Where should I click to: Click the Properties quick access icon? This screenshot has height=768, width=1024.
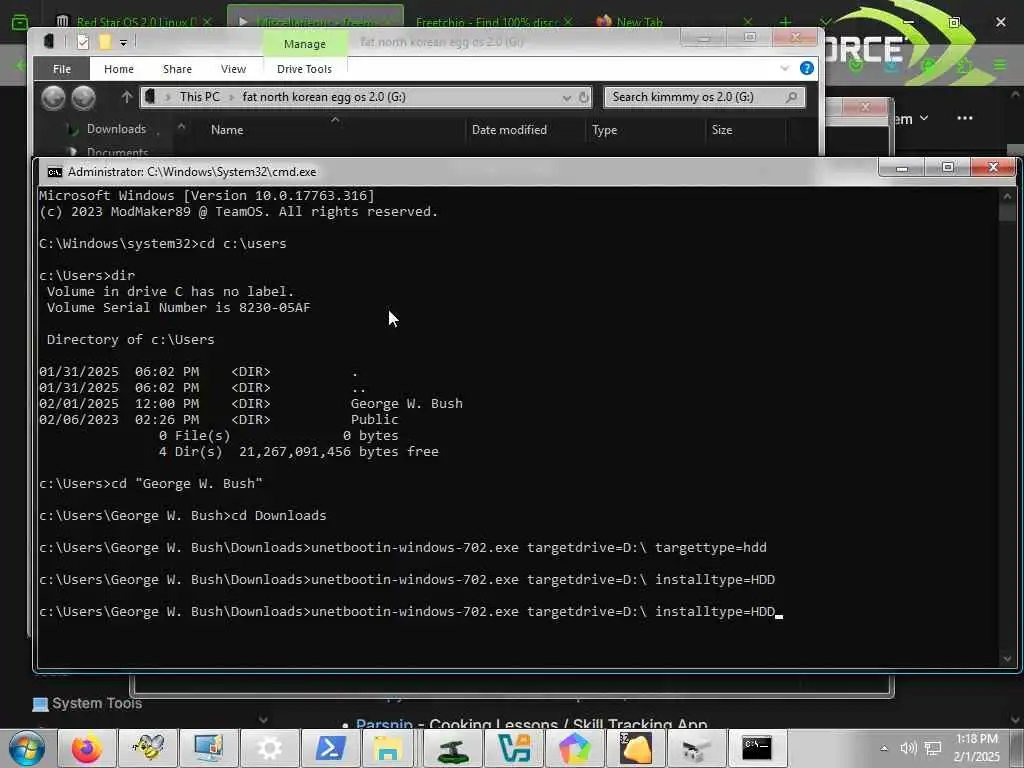pyautogui.click(x=82, y=42)
